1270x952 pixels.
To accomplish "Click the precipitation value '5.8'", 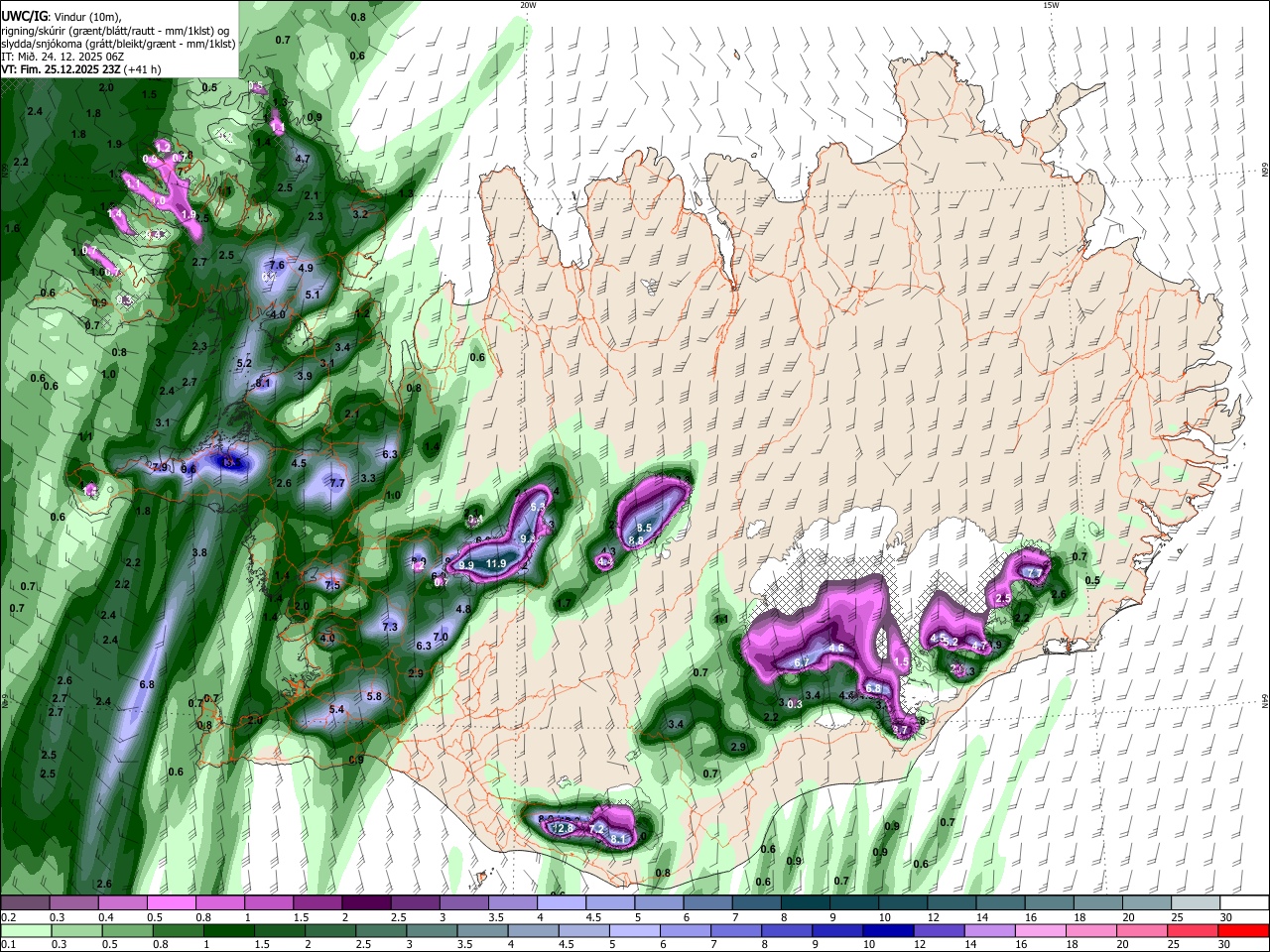I will [x=374, y=696].
